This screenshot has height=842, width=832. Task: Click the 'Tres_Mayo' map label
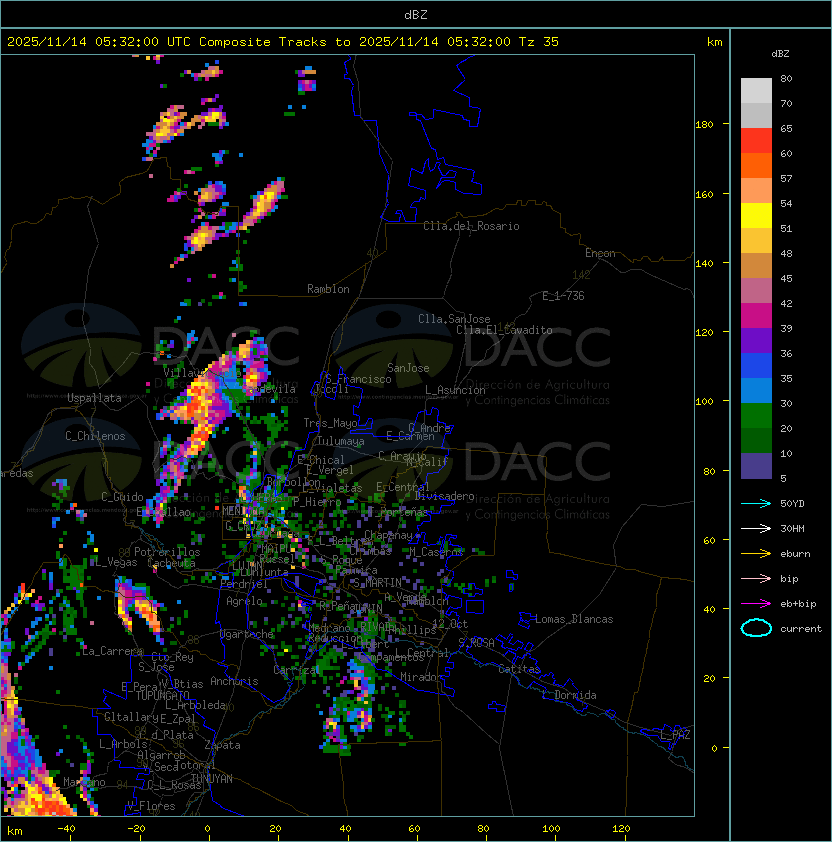(330, 423)
